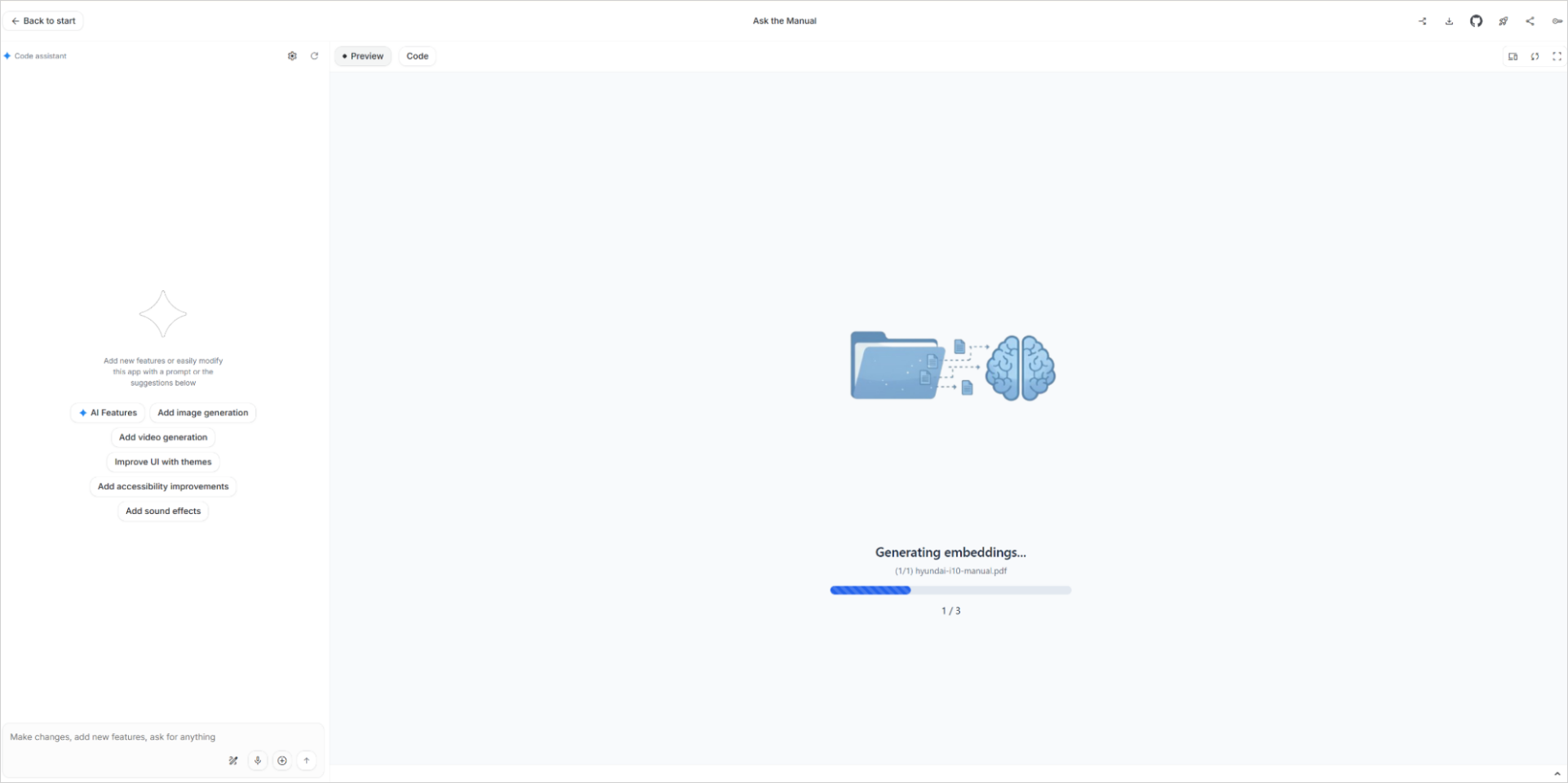The width and height of the screenshot is (1568, 783).
Task: Select the Preview tab
Action: [x=363, y=56]
